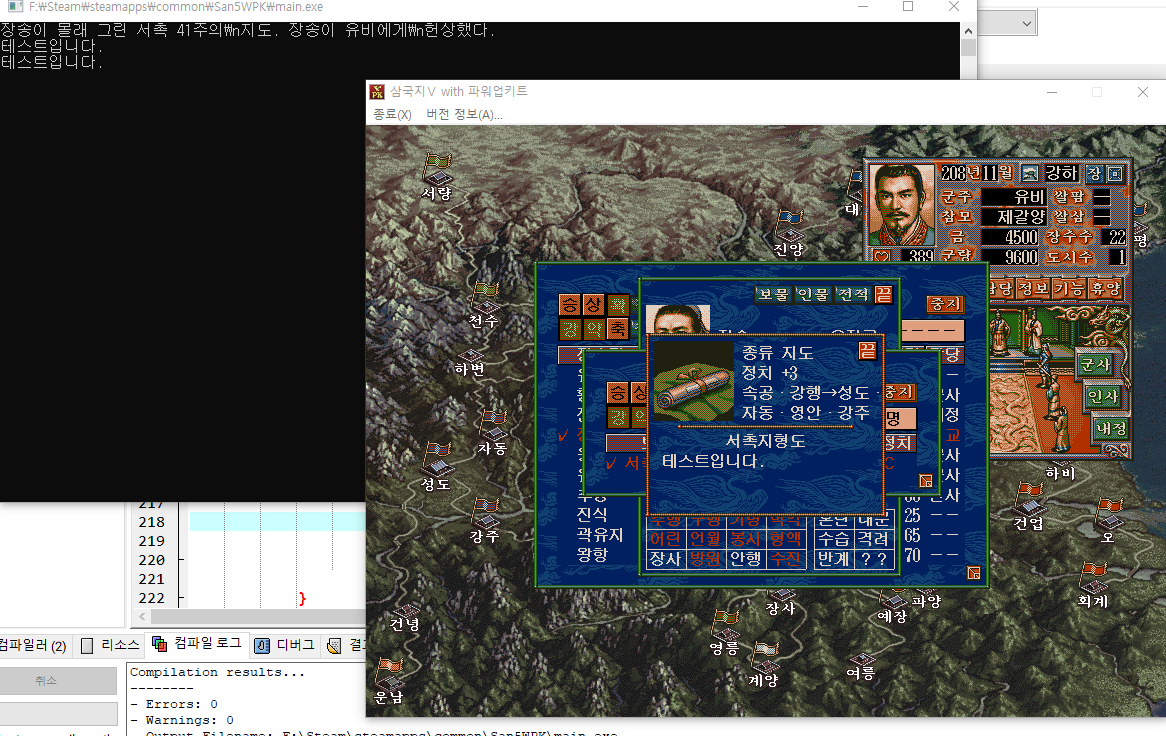Open the 컴파일 로그 tab in the IDE
The height and width of the screenshot is (736, 1166).
[197, 644]
